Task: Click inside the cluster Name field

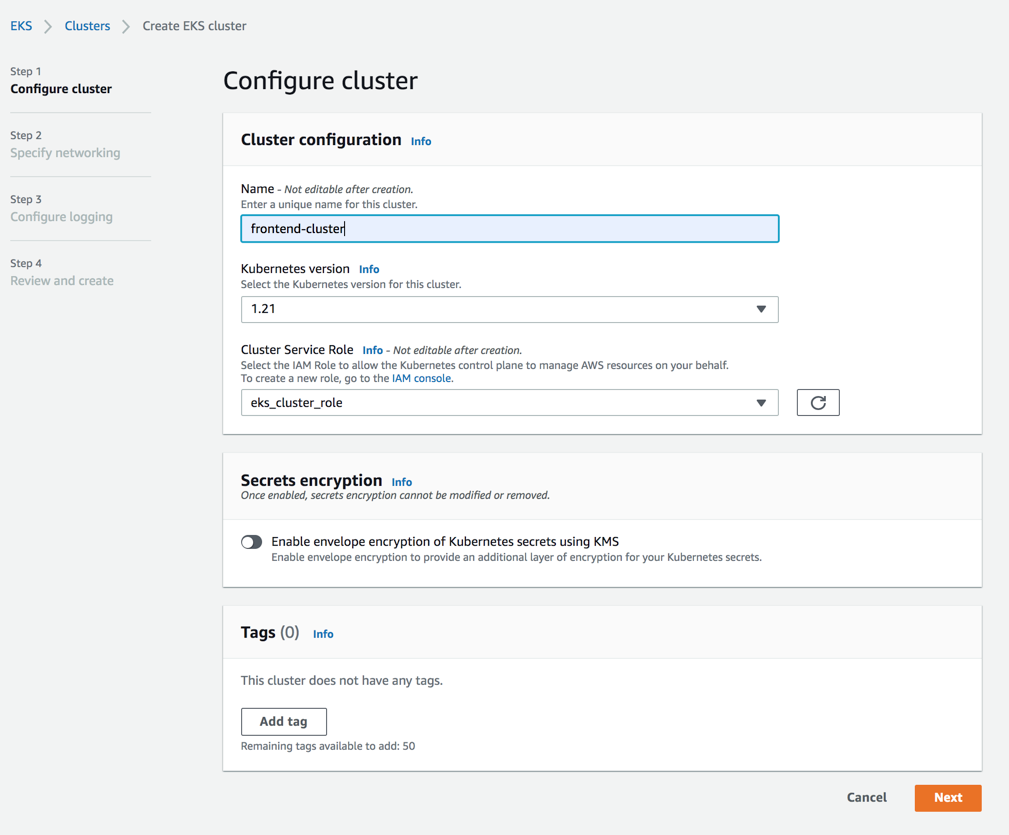Action: (509, 229)
